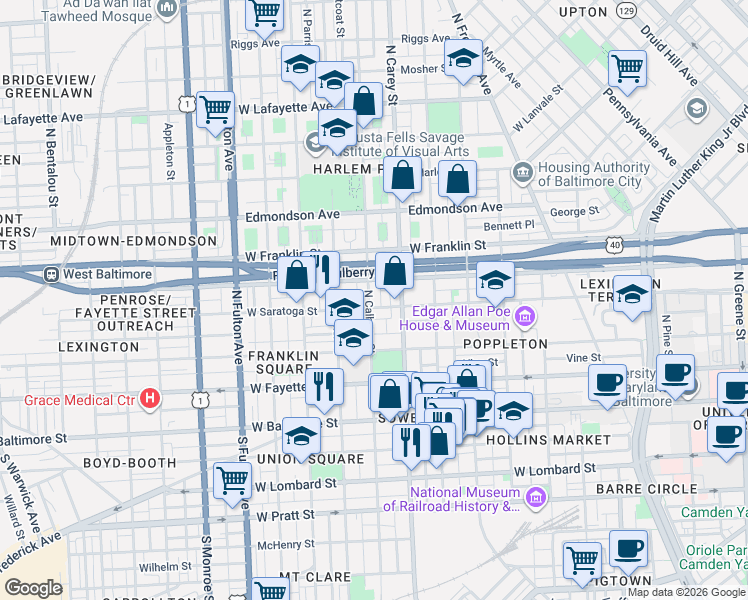Click the restaurant pin on W Fayette St
Screen dimensions: 748x600
point(324,390)
